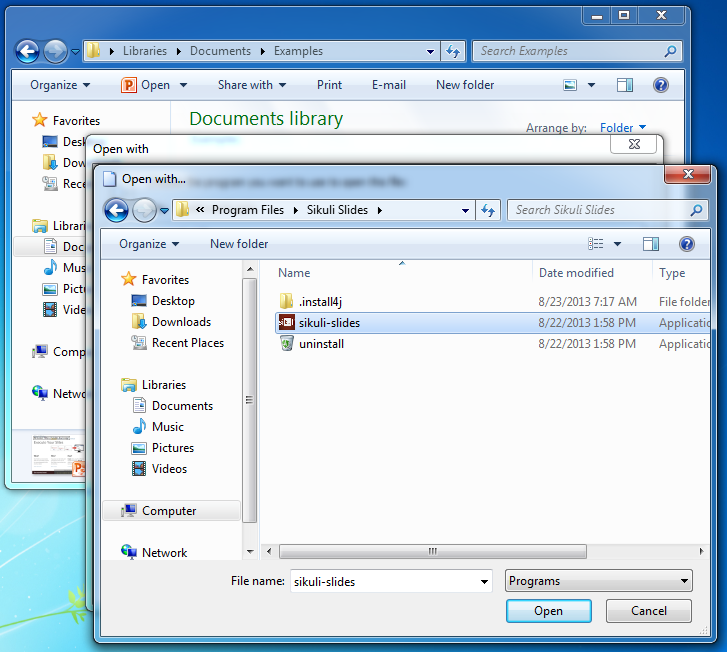The width and height of the screenshot is (727, 652).
Task: Expand the Explorer address bar dropdown arrow
Action: click(x=430, y=51)
